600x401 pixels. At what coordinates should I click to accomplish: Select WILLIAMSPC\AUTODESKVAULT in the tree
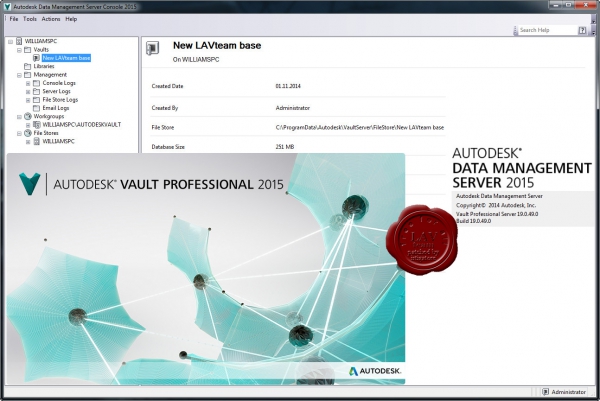pos(82,125)
